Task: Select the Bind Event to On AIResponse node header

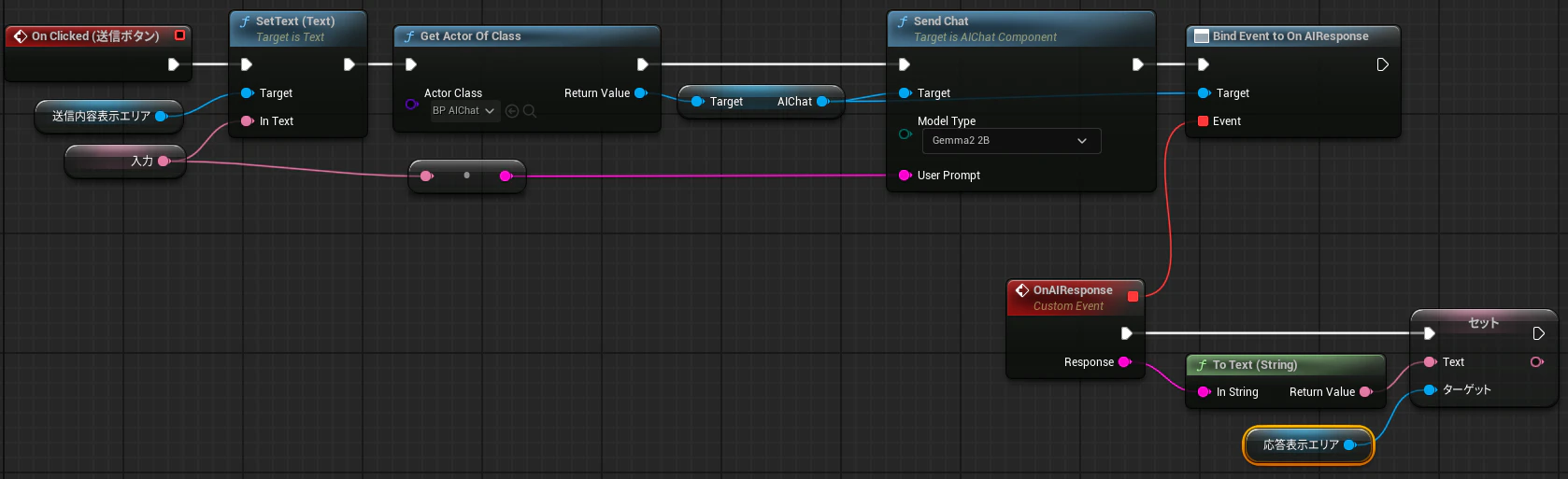Action: pyautogui.click(x=1292, y=36)
